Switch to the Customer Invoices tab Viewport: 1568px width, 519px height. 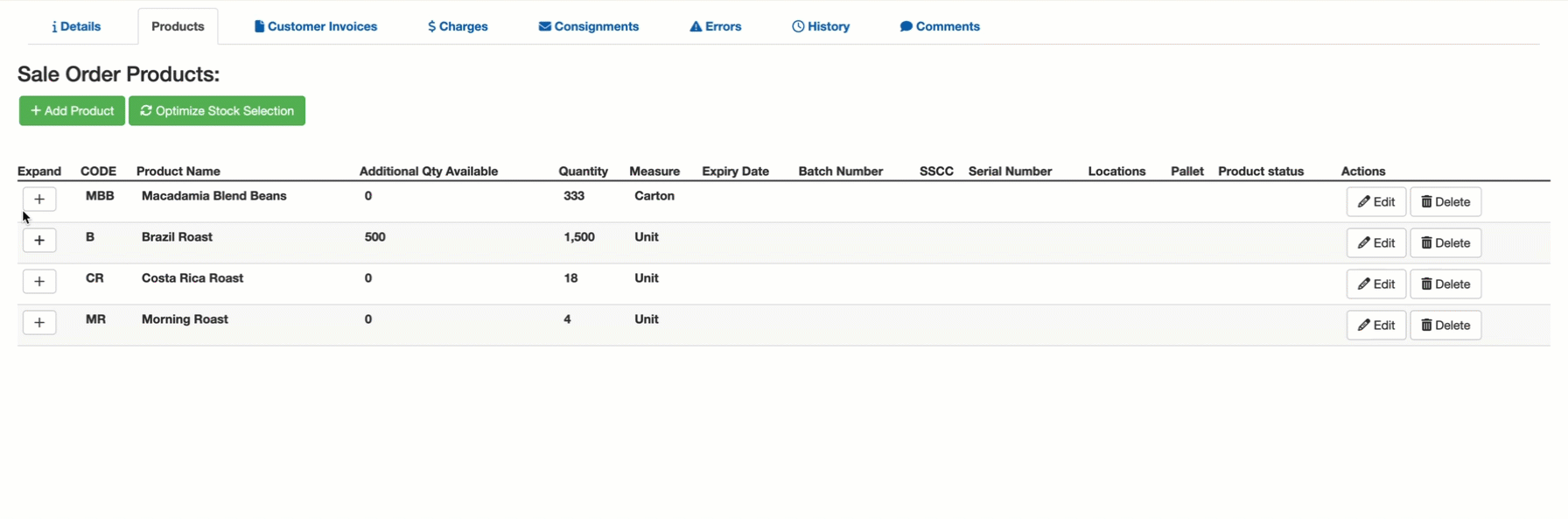pyautogui.click(x=316, y=27)
